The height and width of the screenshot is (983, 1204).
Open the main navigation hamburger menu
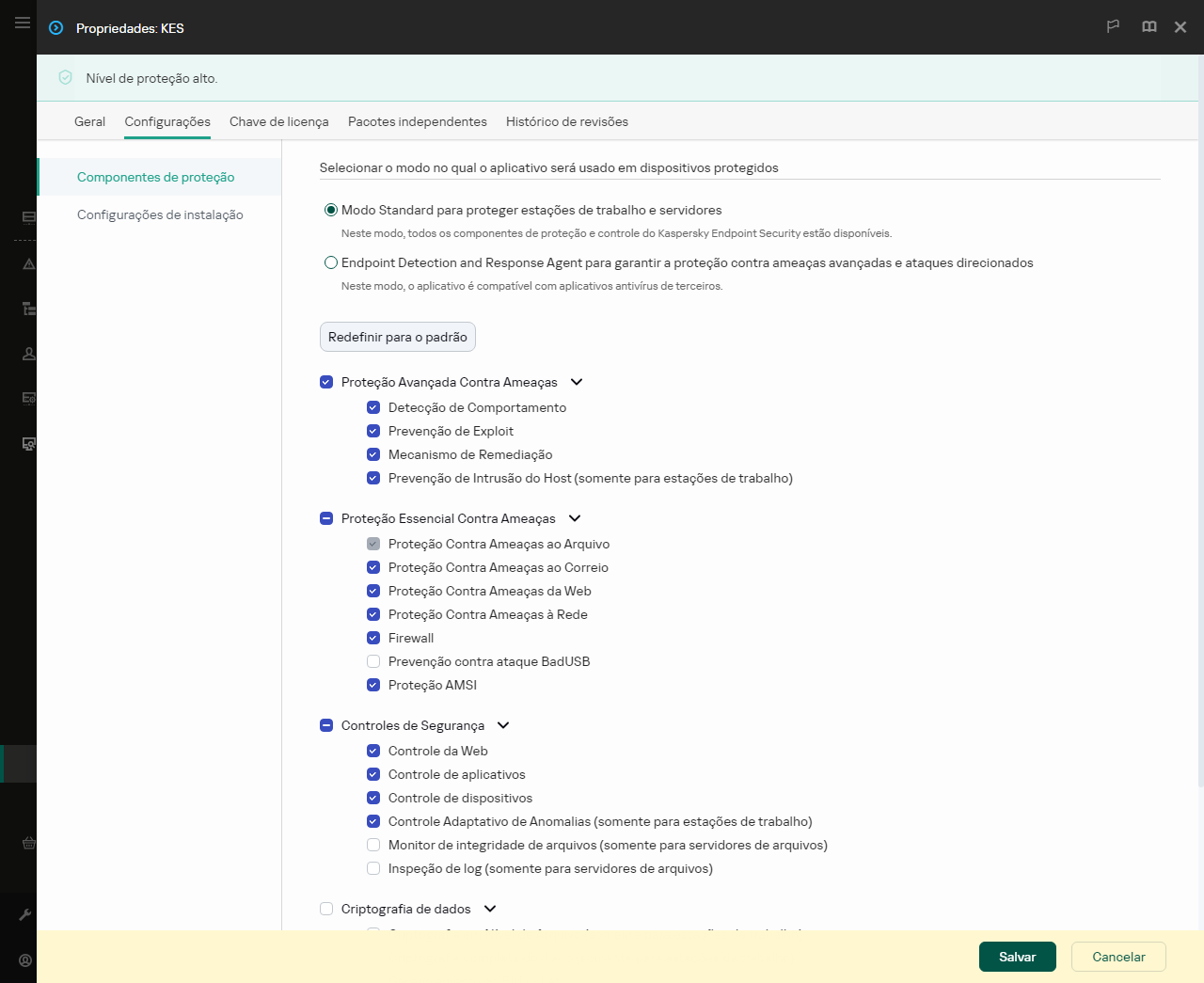[x=22, y=23]
